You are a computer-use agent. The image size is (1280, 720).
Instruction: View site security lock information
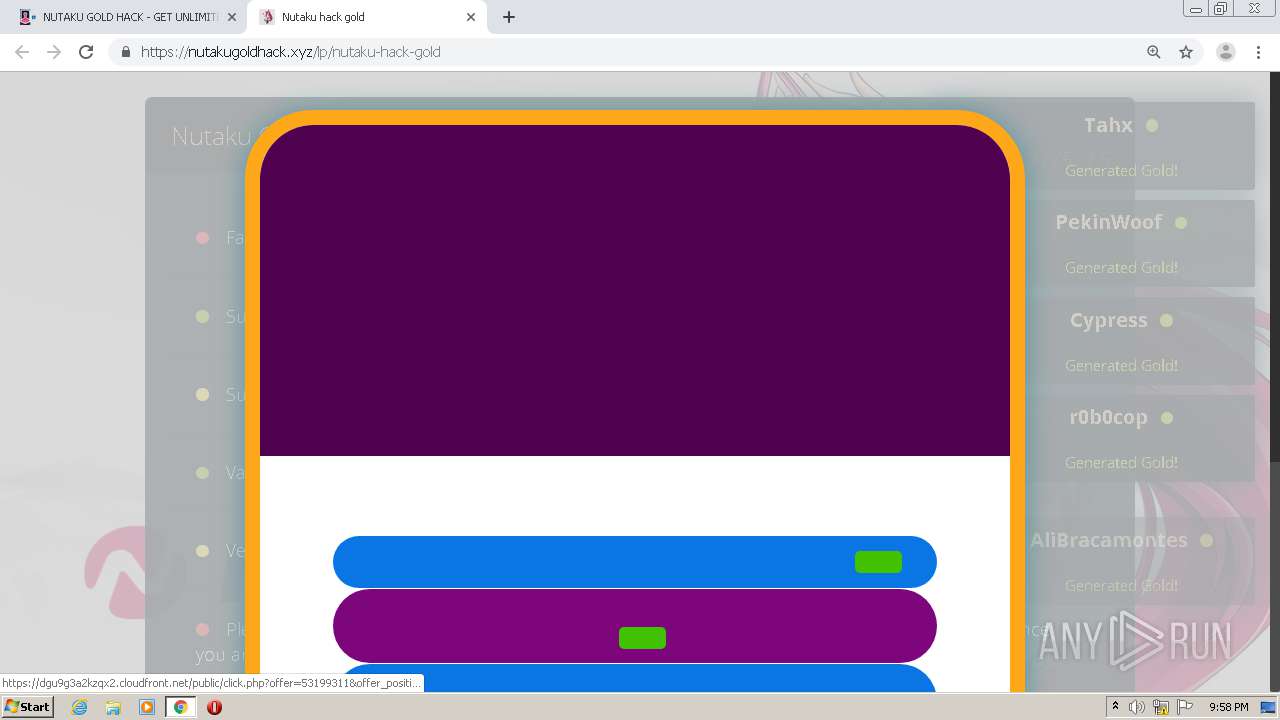[x=126, y=52]
